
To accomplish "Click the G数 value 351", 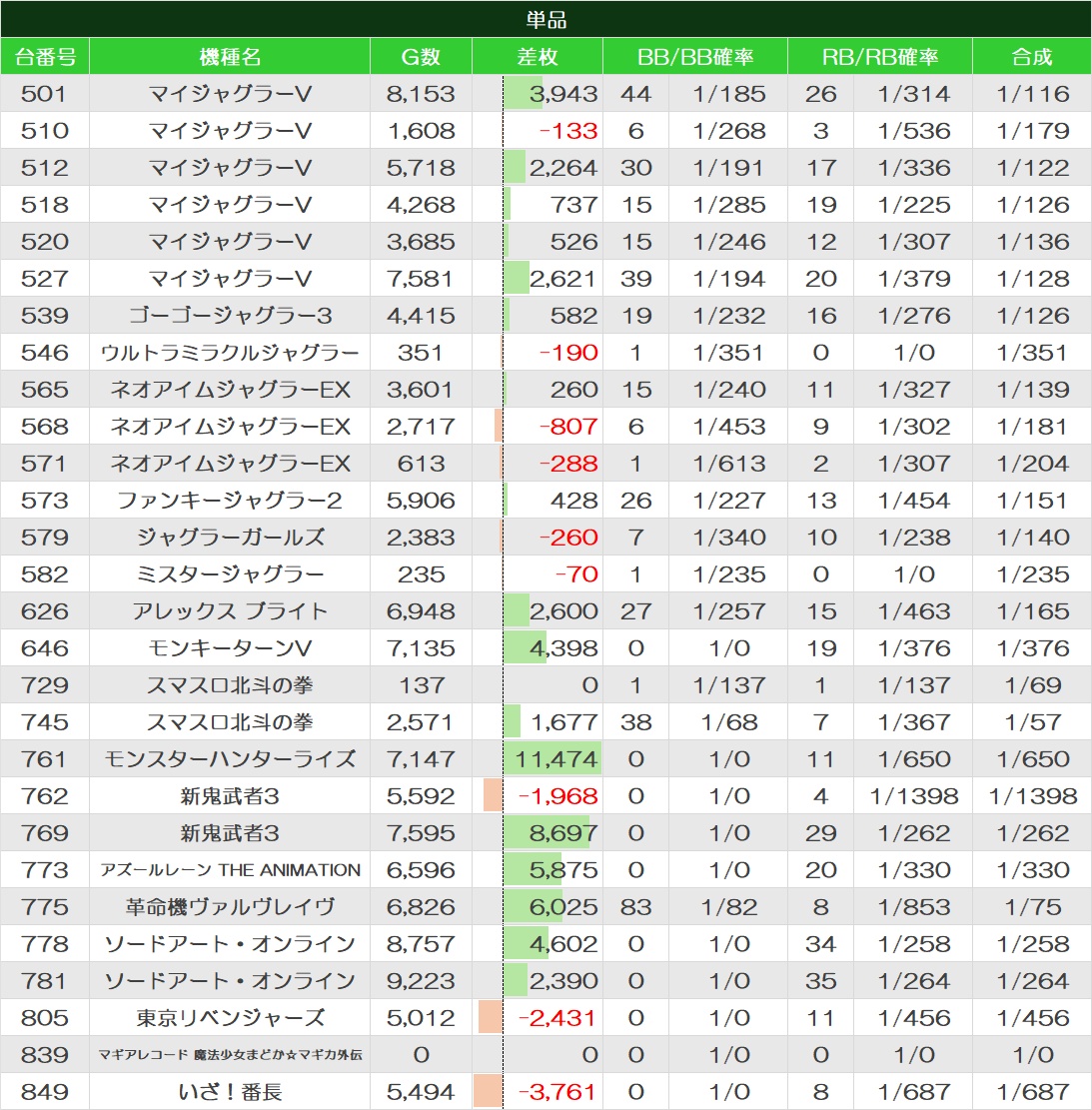I will [x=421, y=353].
